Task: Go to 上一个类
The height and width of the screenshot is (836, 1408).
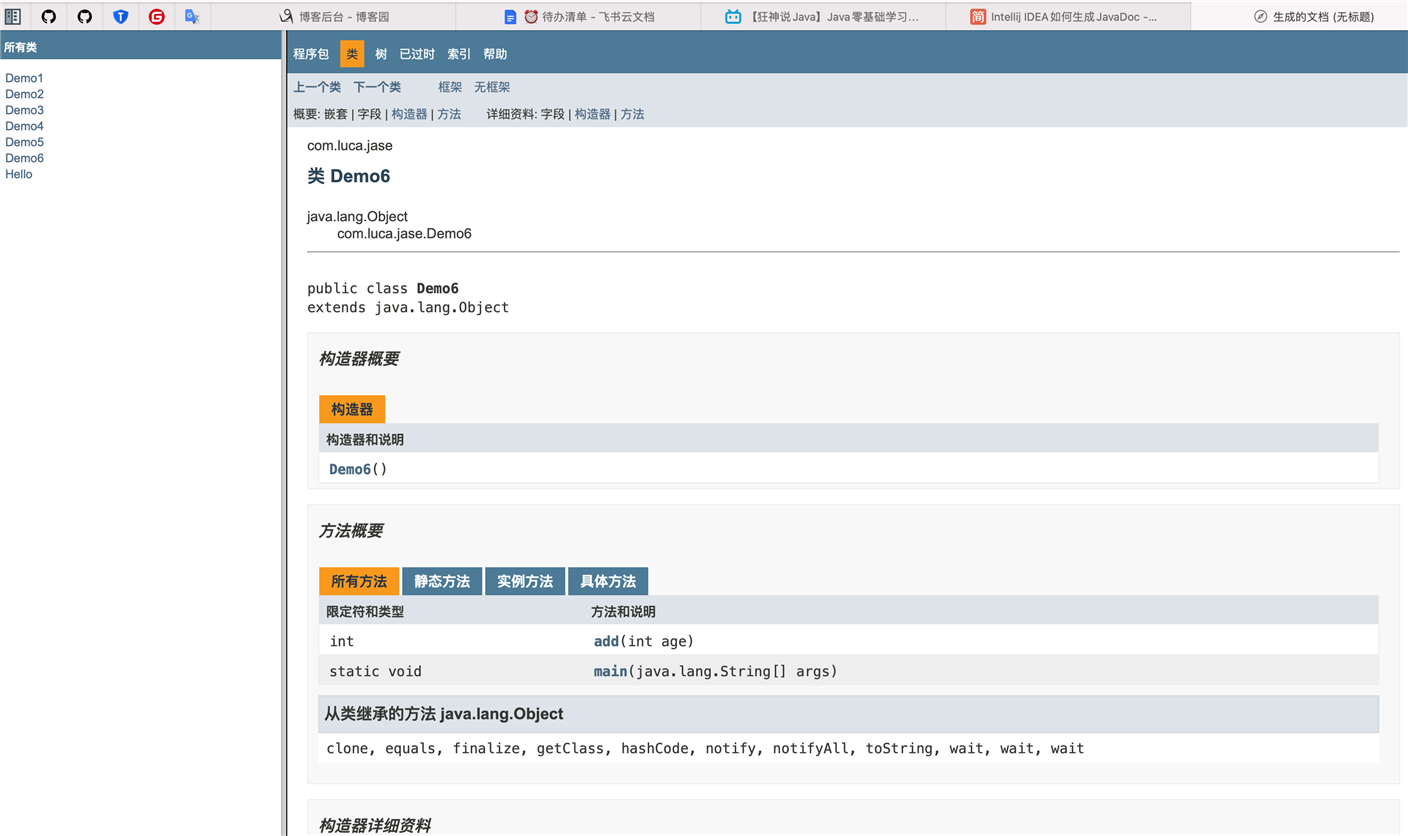Action: [x=317, y=87]
